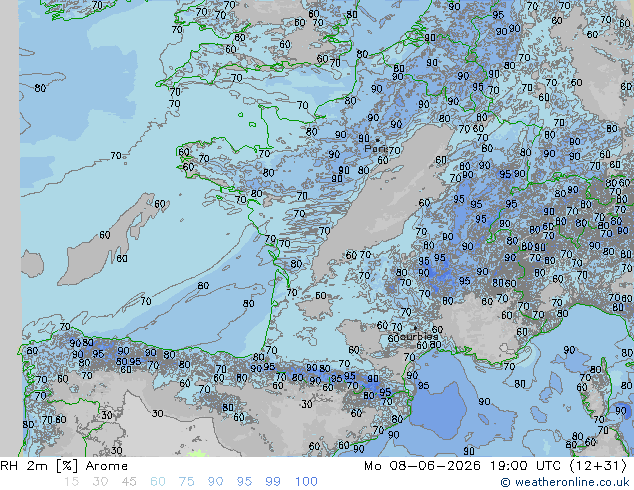The image size is (634, 490).
Task: Click the legend value 15
Action: click(71, 482)
